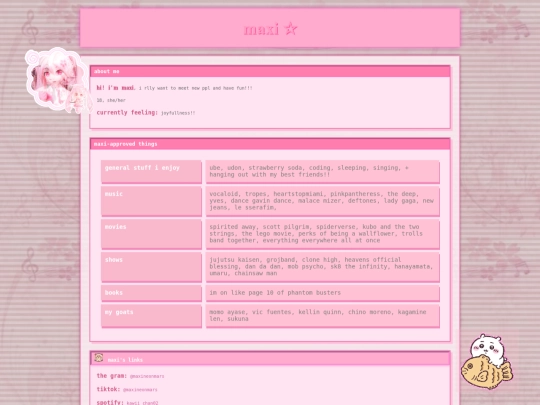Image resolution: width=540 pixels, height=405 pixels.
Task: Click the "18, she/her" line
Action: click(x=111, y=100)
